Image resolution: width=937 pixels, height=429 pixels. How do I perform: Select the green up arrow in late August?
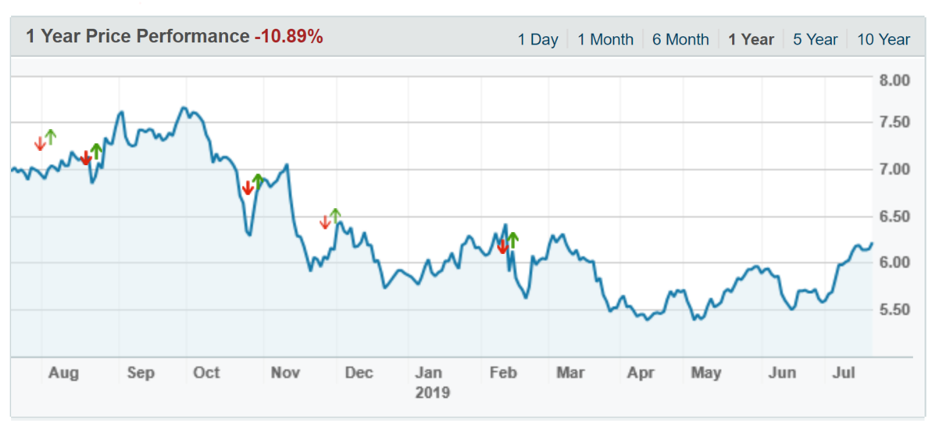(x=96, y=152)
